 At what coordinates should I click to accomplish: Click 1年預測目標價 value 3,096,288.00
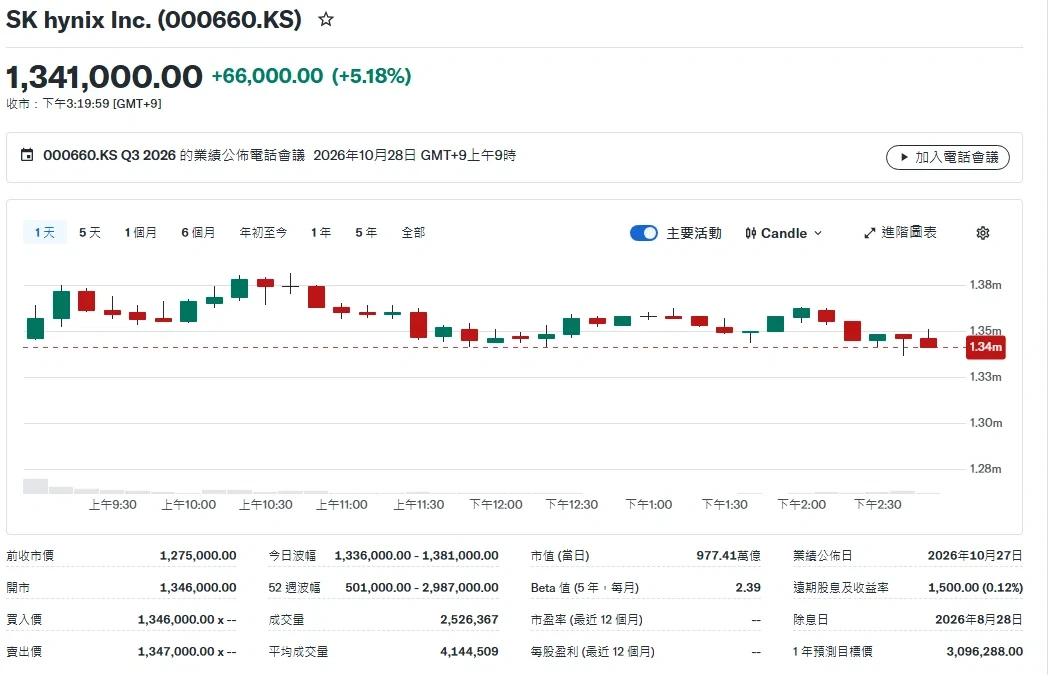(985, 652)
